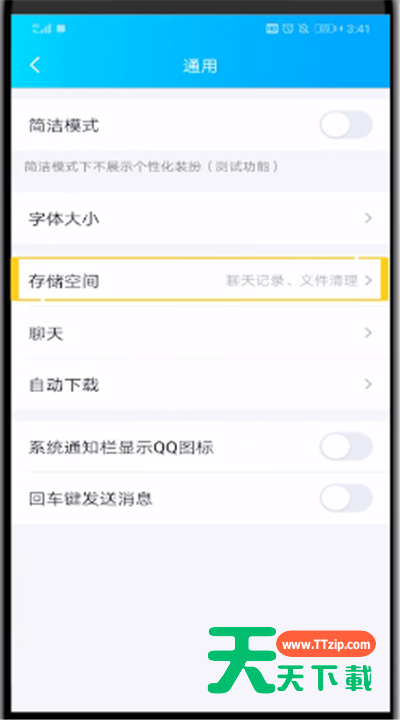Viewport: 400px width, 720px height.
Task: Tap the back arrow icon
Action: coord(35,65)
